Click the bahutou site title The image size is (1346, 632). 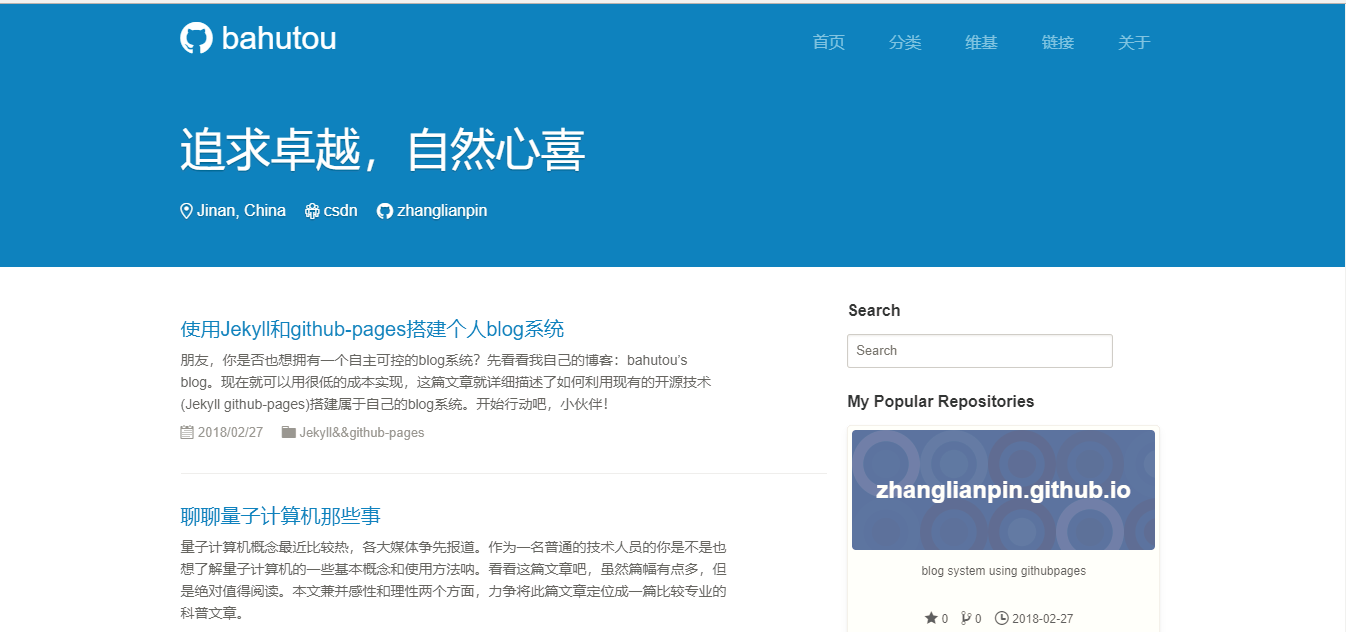[x=278, y=38]
